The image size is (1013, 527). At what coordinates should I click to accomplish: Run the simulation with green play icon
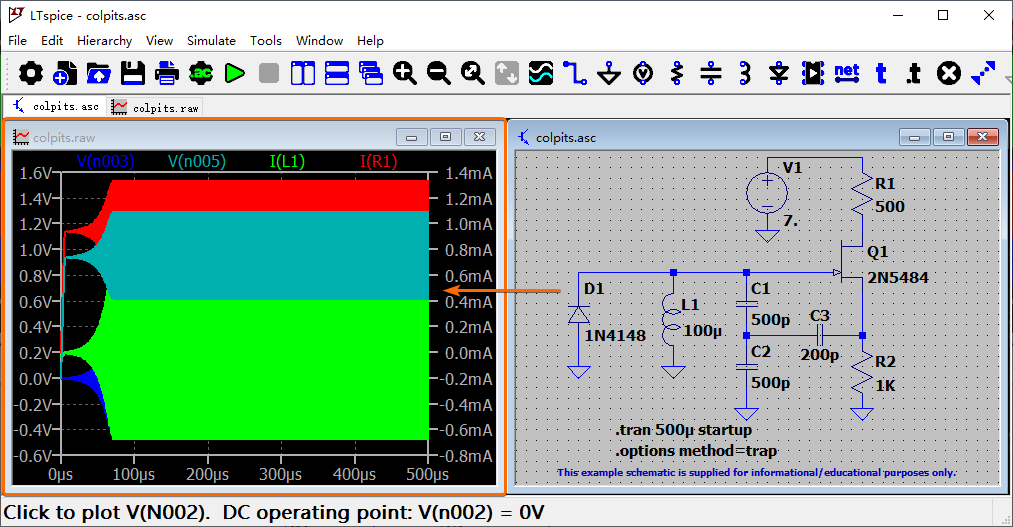coord(235,73)
